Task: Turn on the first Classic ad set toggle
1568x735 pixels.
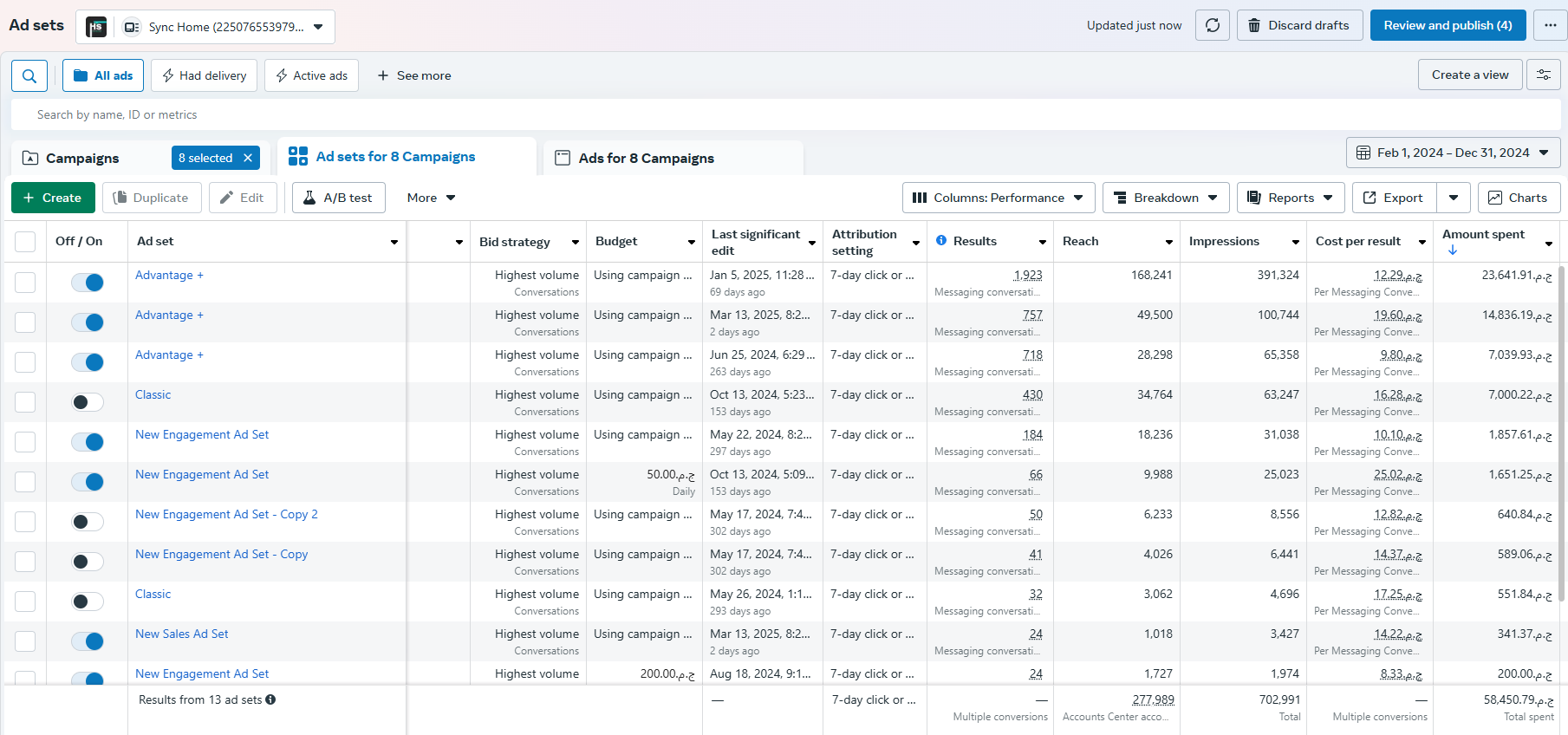Action: click(88, 402)
